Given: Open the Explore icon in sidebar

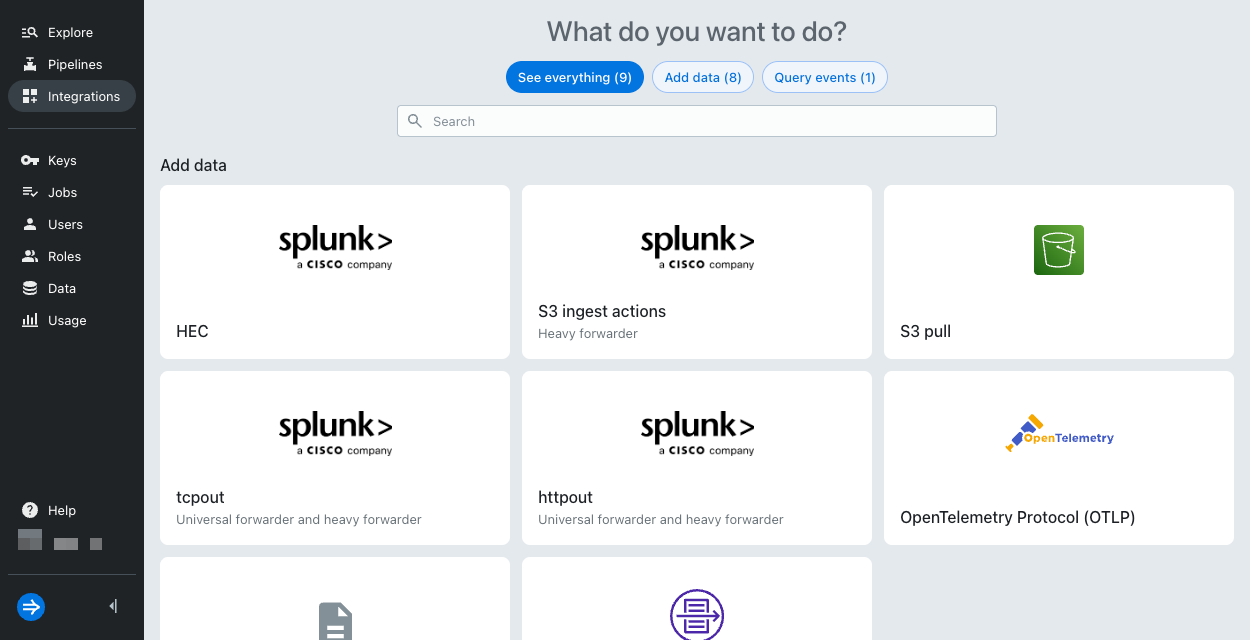Looking at the screenshot, I should point(30,32).
